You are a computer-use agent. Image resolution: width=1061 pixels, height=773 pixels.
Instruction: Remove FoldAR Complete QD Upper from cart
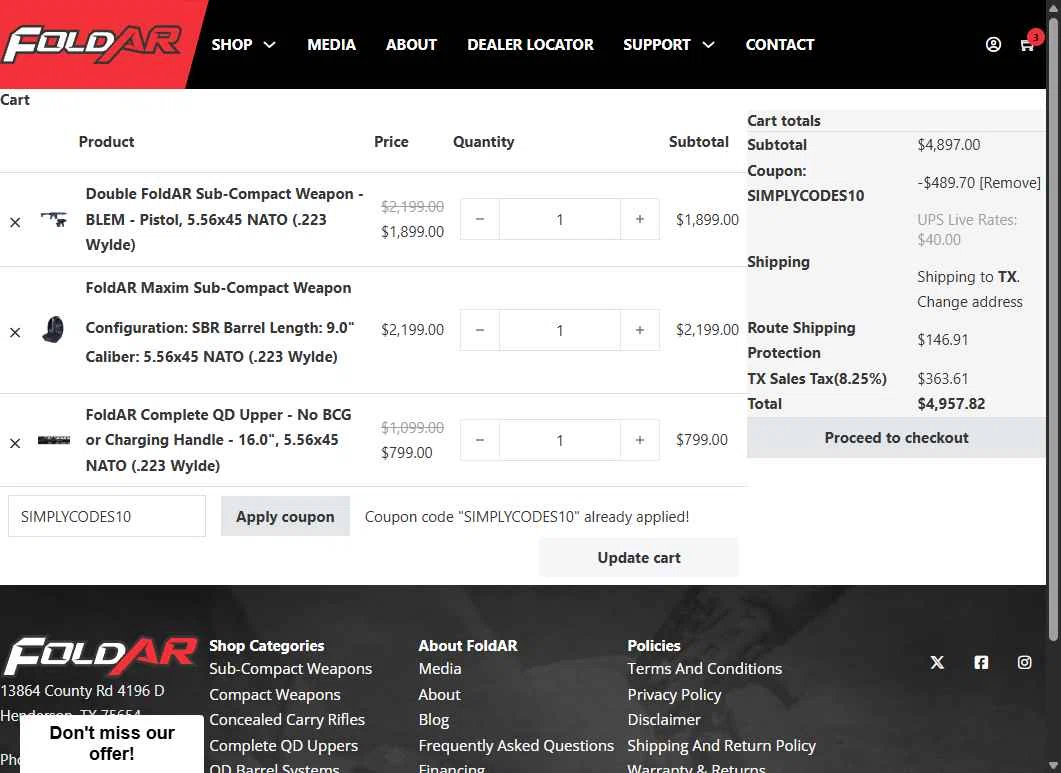click(15, 443)
